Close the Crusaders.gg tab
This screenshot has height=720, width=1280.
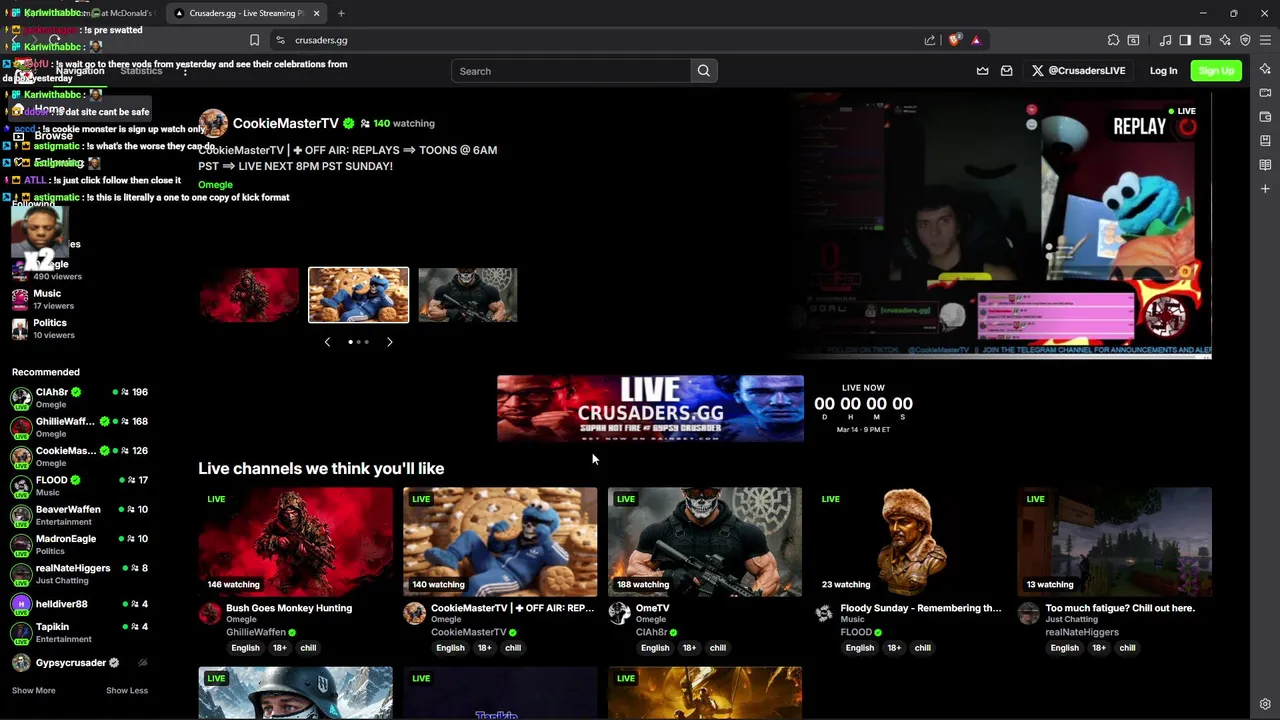pos(317,13)
